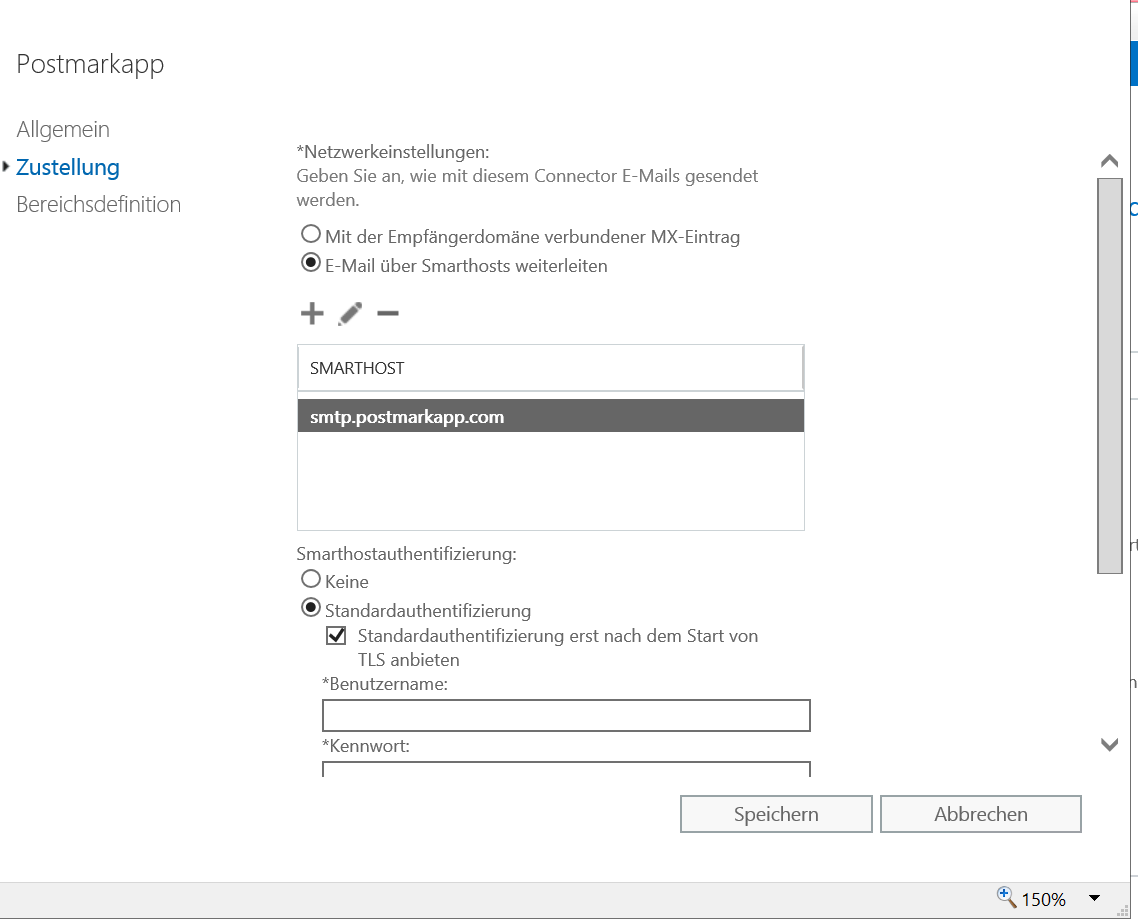Open the Bereichsdefinition section

[x=99, y=205]
